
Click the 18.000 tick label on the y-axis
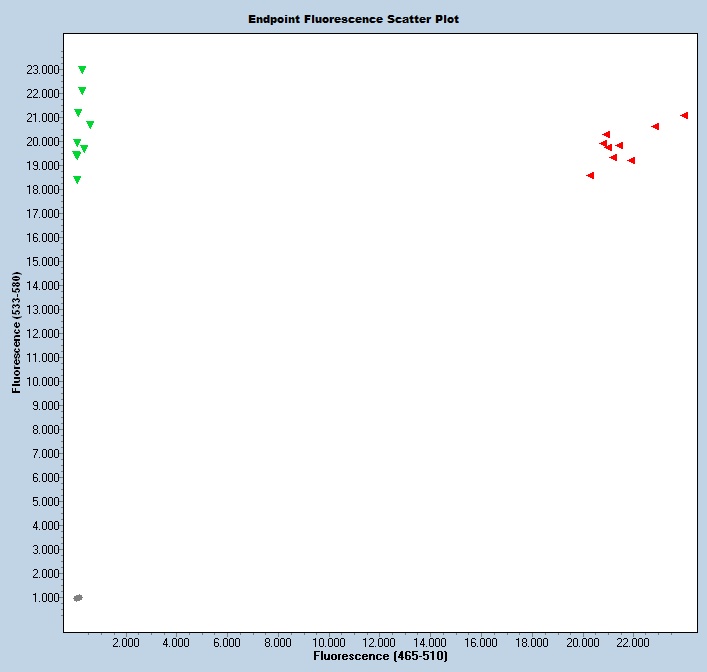[41, 190]
